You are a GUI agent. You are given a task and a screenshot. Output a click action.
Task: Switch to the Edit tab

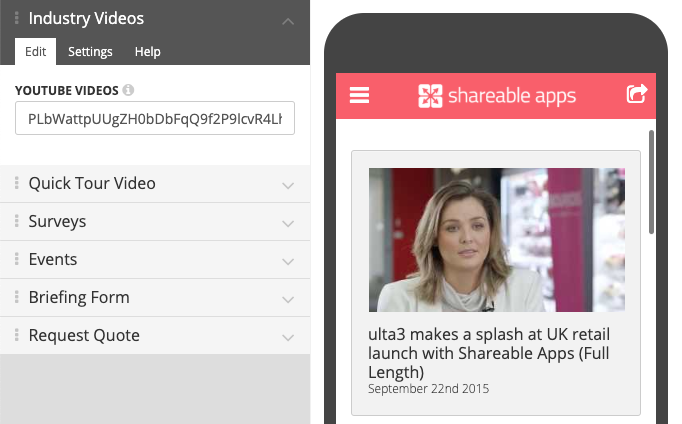[35, 52]
